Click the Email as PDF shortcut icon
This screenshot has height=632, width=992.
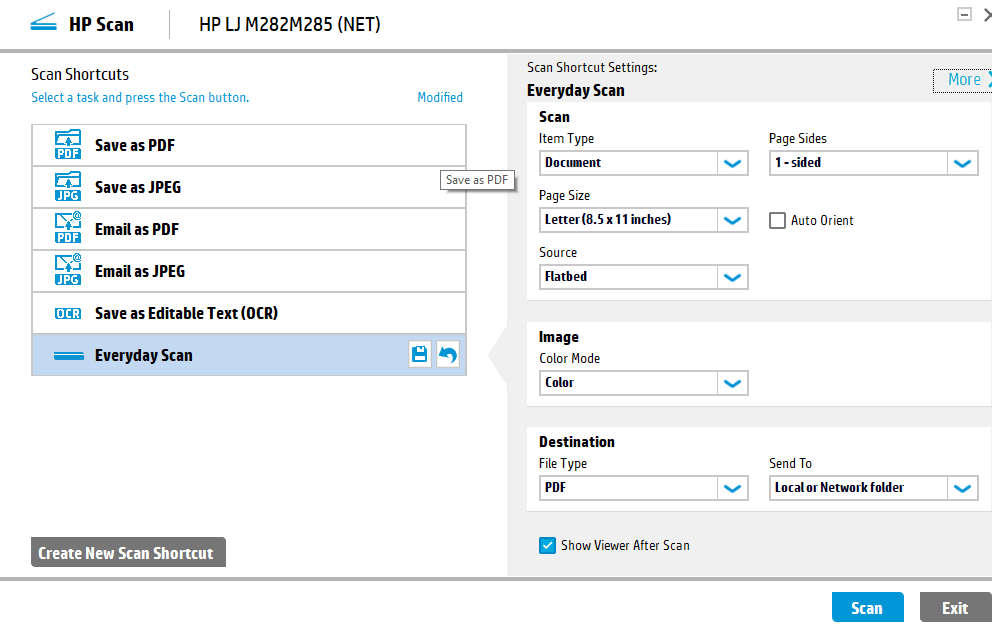pos(67,228)
